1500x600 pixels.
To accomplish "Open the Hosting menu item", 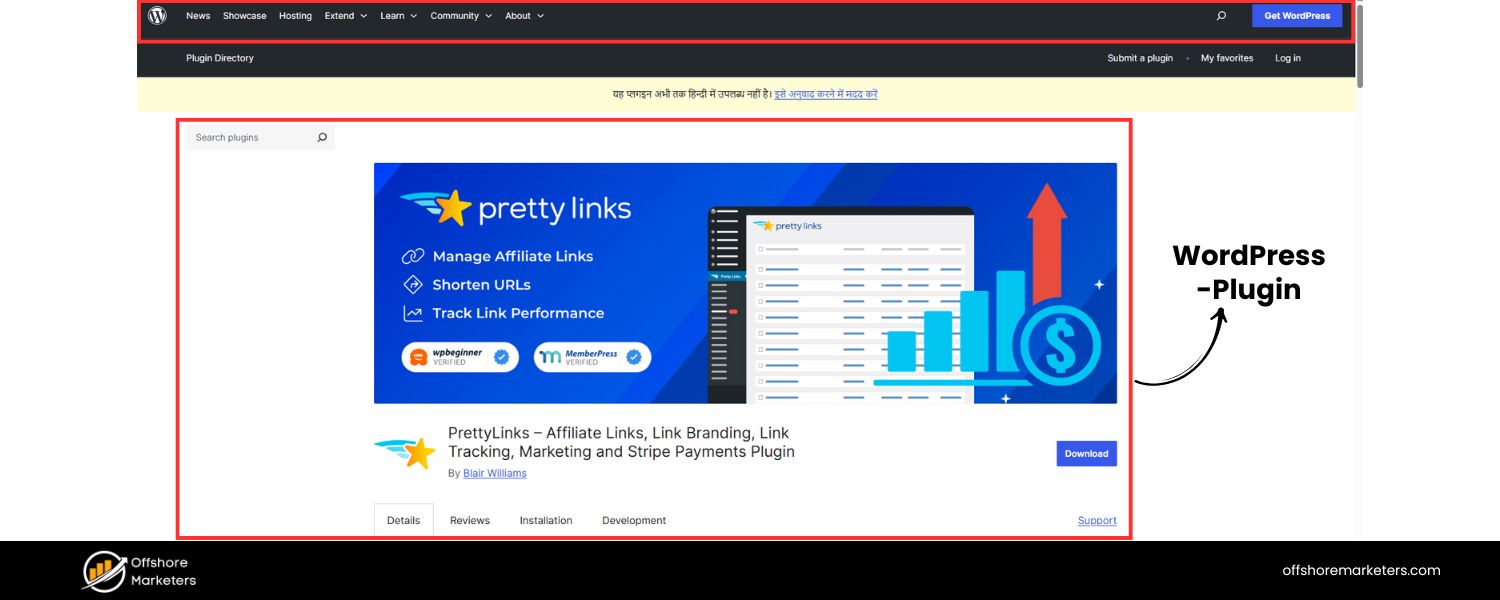I will pyautogui.click(x=295, y=15).
